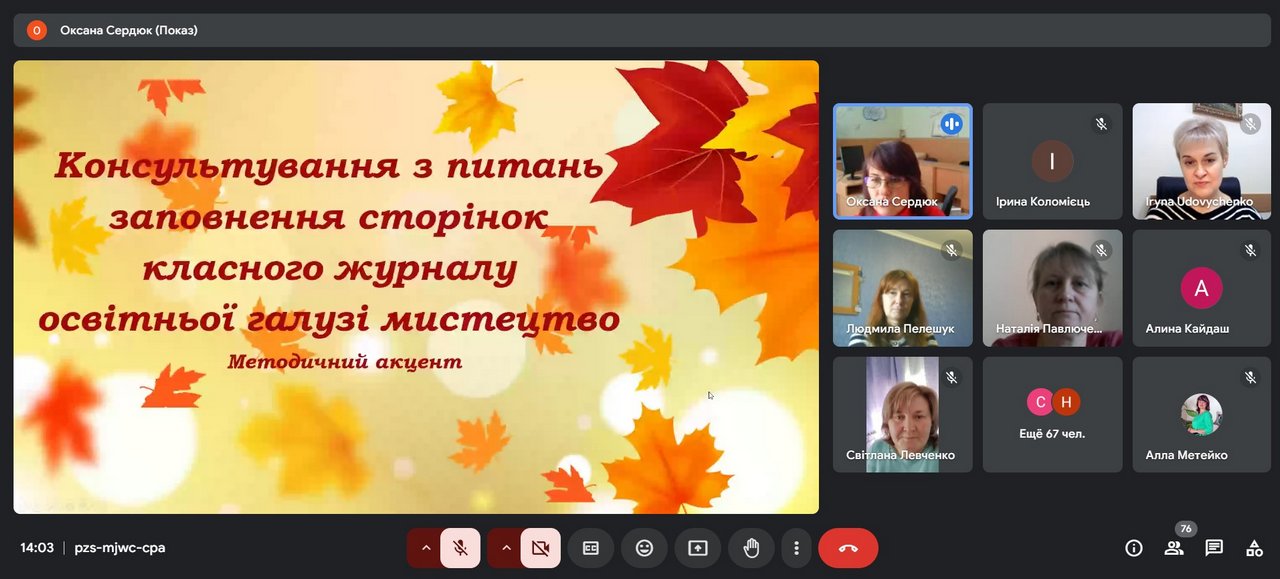Viewport: 1280px width, 579px height.
Task: Unmute the microphone
Action: pos(460,548)
